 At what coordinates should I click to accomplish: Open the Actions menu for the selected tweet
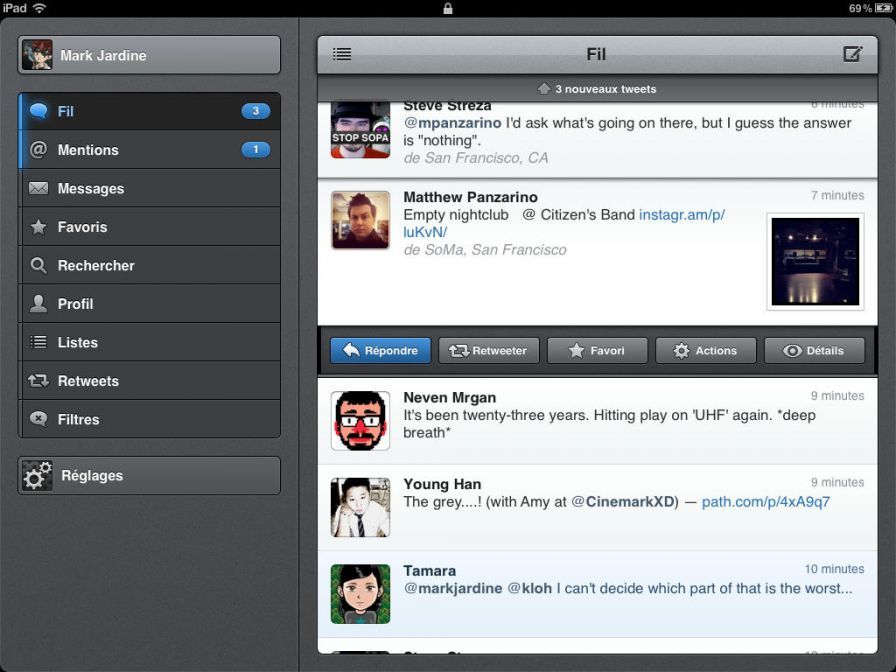click(705, 350)
